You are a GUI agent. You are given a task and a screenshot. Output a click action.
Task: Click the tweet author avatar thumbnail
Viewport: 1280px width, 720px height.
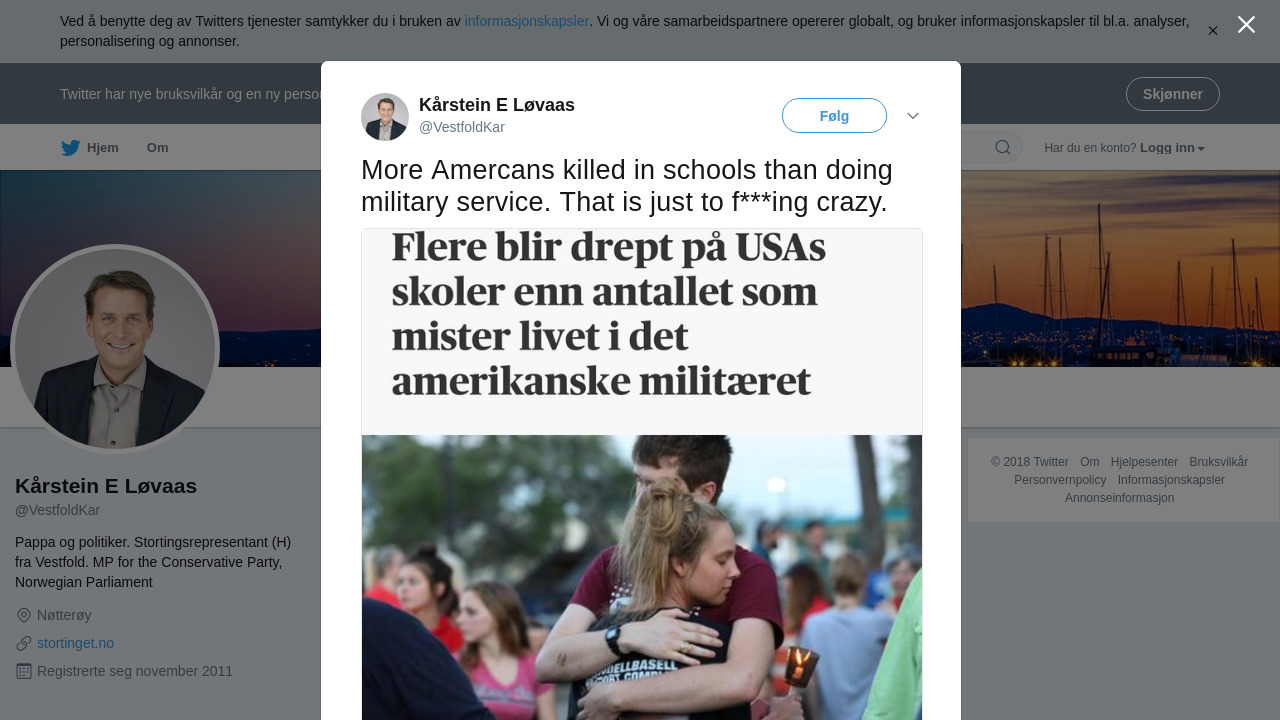[x=385, y=117]
